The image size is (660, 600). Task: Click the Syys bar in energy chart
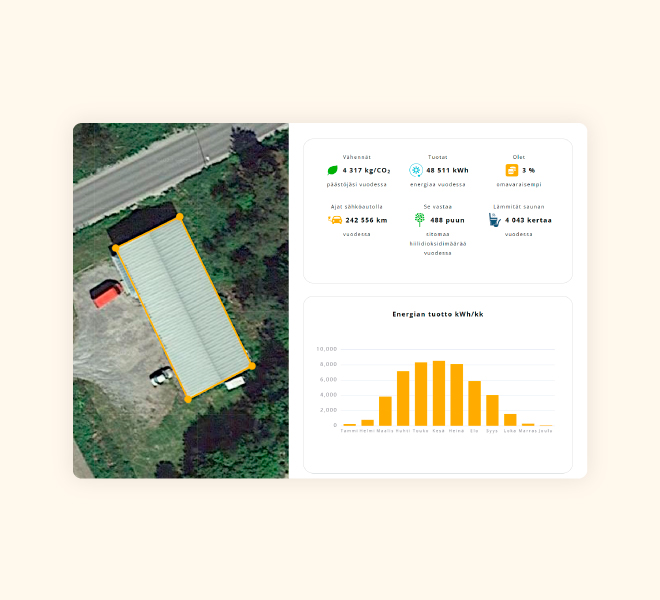(x=492, y=411)
